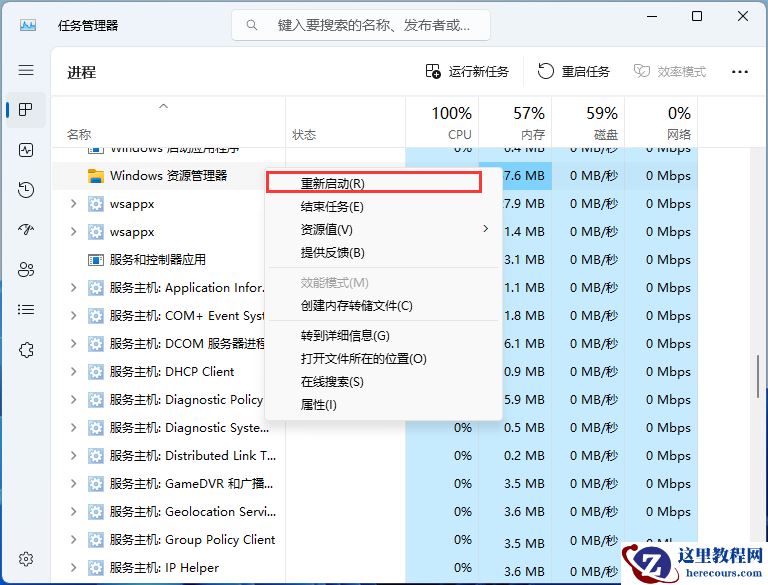
Task: Click the 3.6 MB memory cell for Geolocation
Action: click(x=515, y=512)
